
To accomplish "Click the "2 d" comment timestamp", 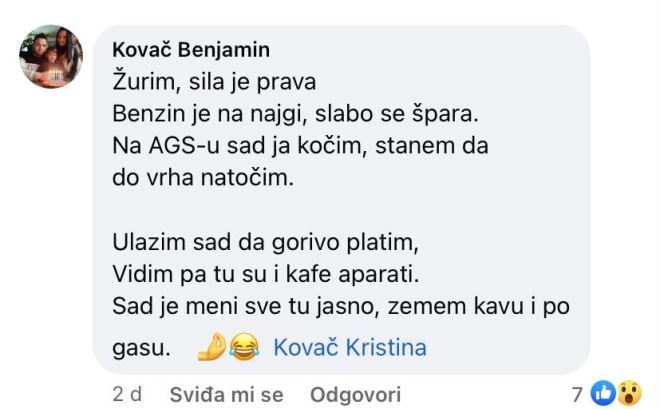I will (127, 395).
